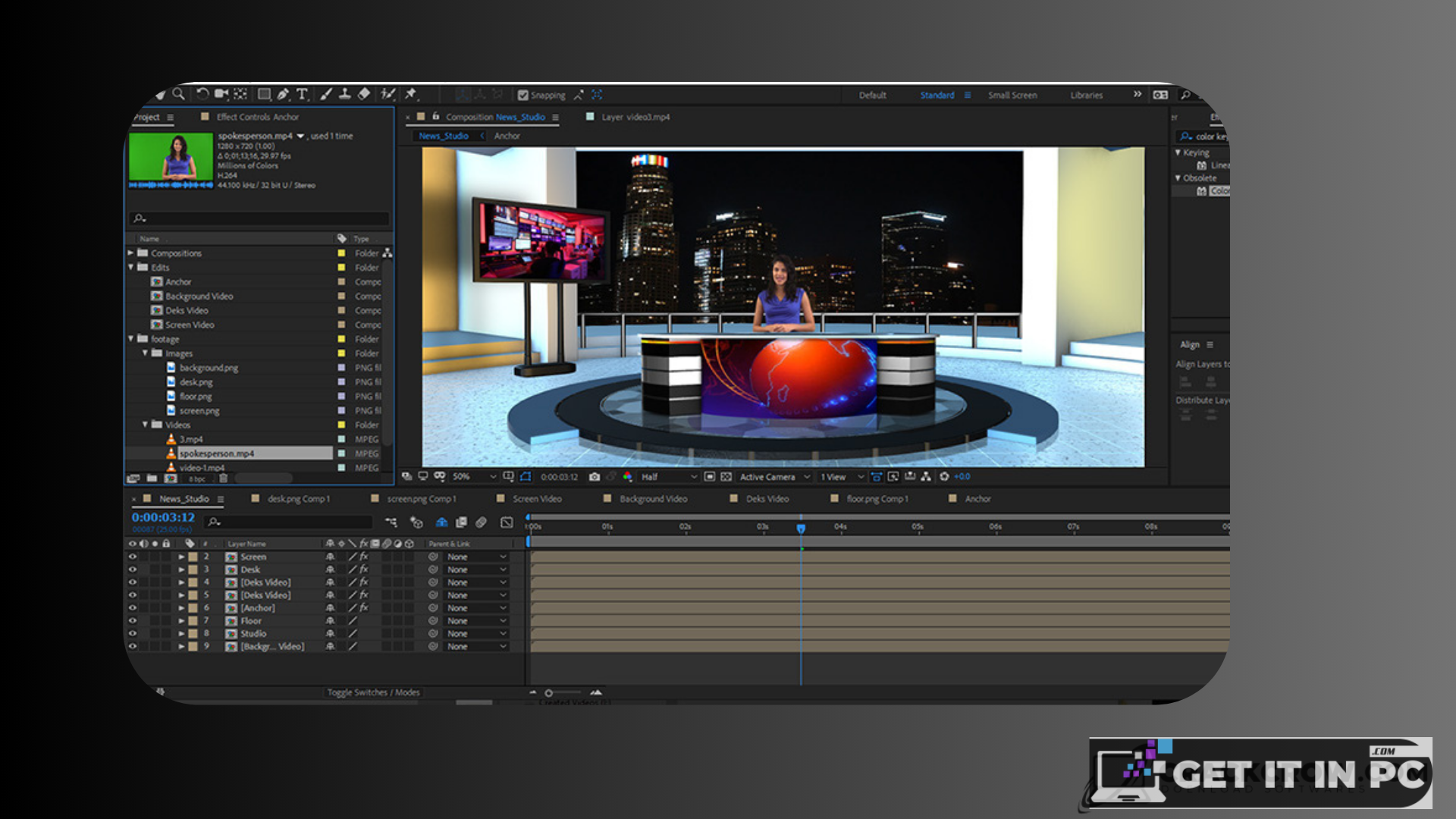
Task: Select the Clone Stamp tool
Action: click(x=344, y=94)
